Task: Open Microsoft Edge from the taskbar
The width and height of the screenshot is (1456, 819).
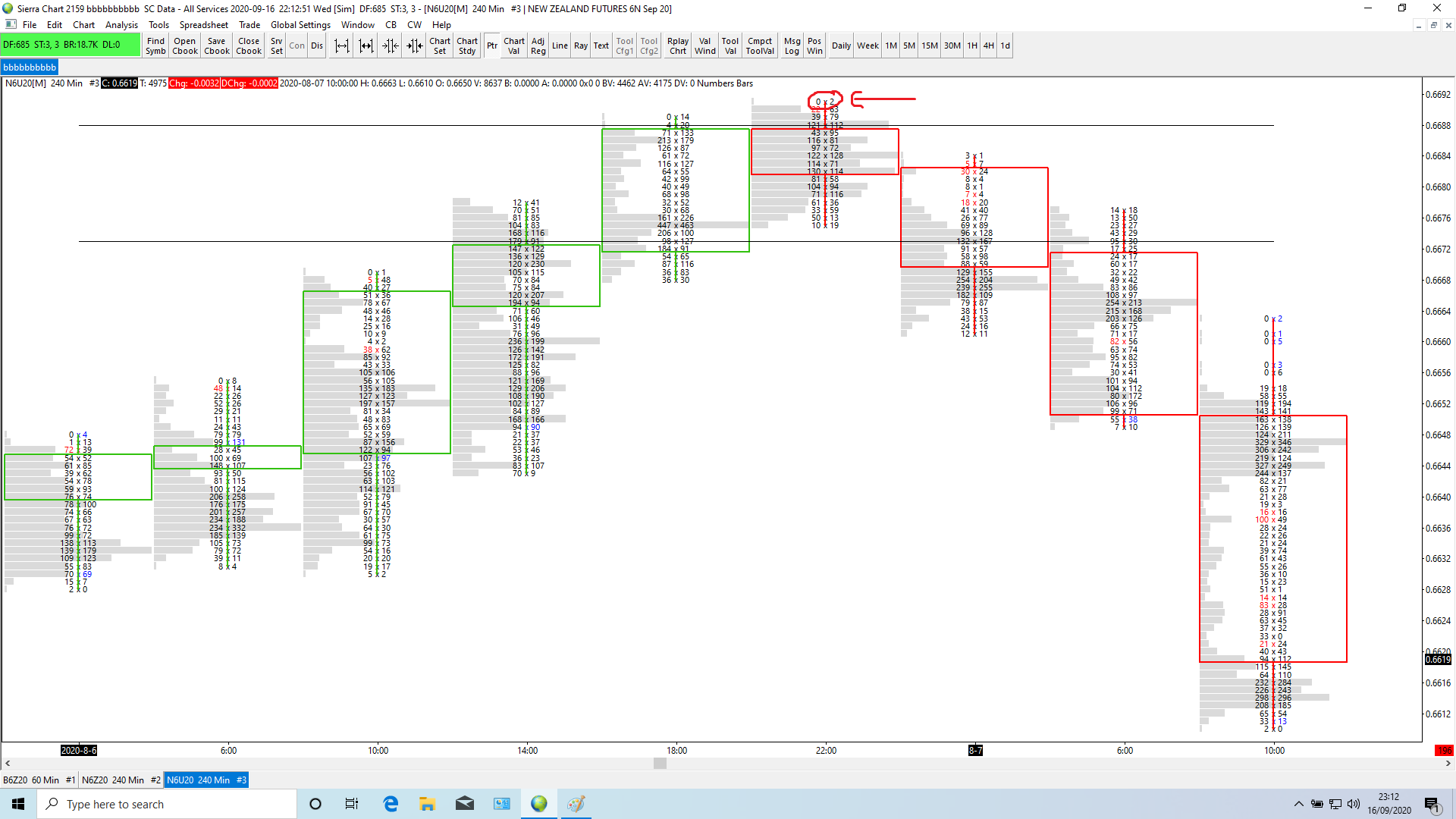Action: coord(391,804)
